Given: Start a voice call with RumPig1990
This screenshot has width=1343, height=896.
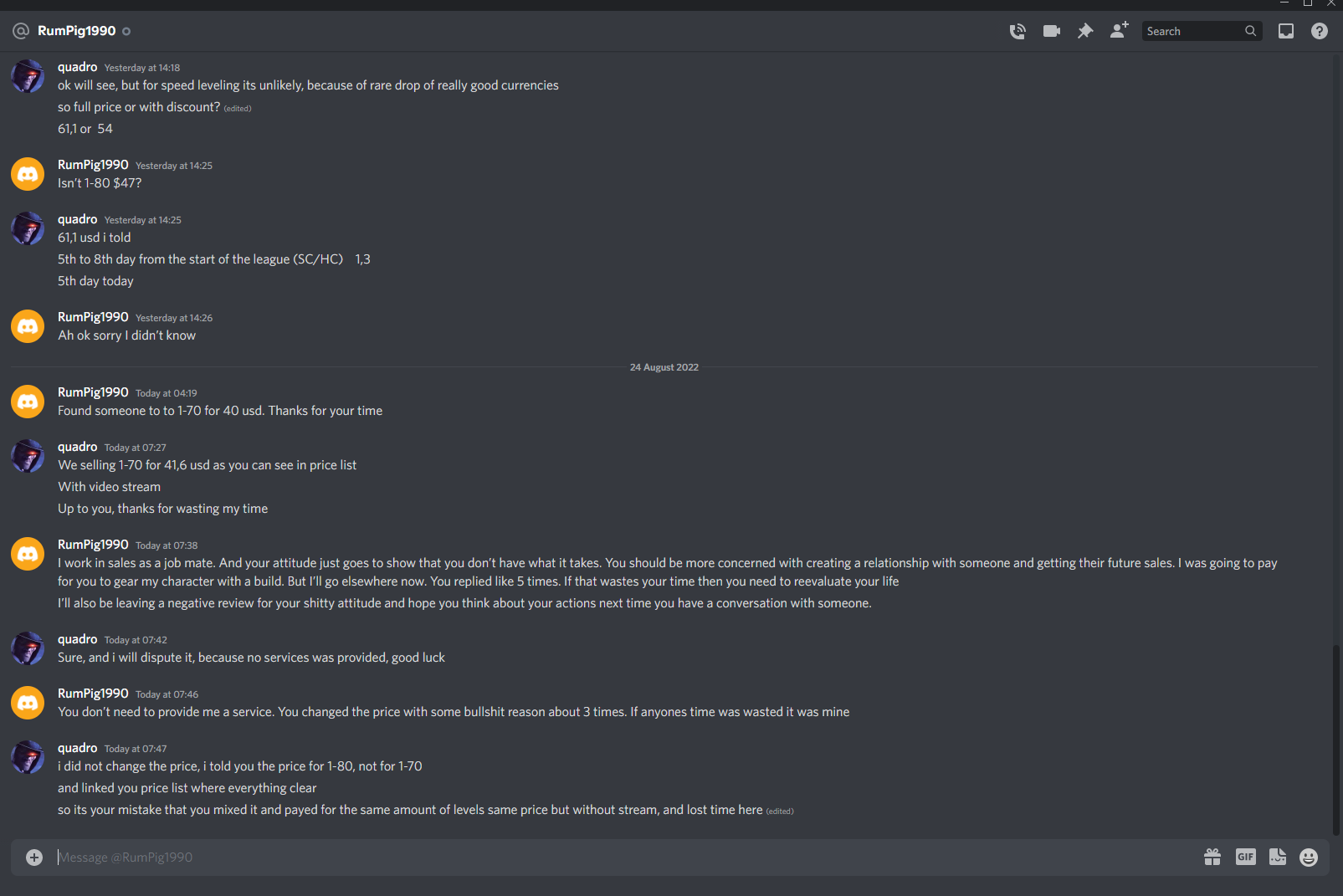Looking at the screenshot, I should [1018, 32].
